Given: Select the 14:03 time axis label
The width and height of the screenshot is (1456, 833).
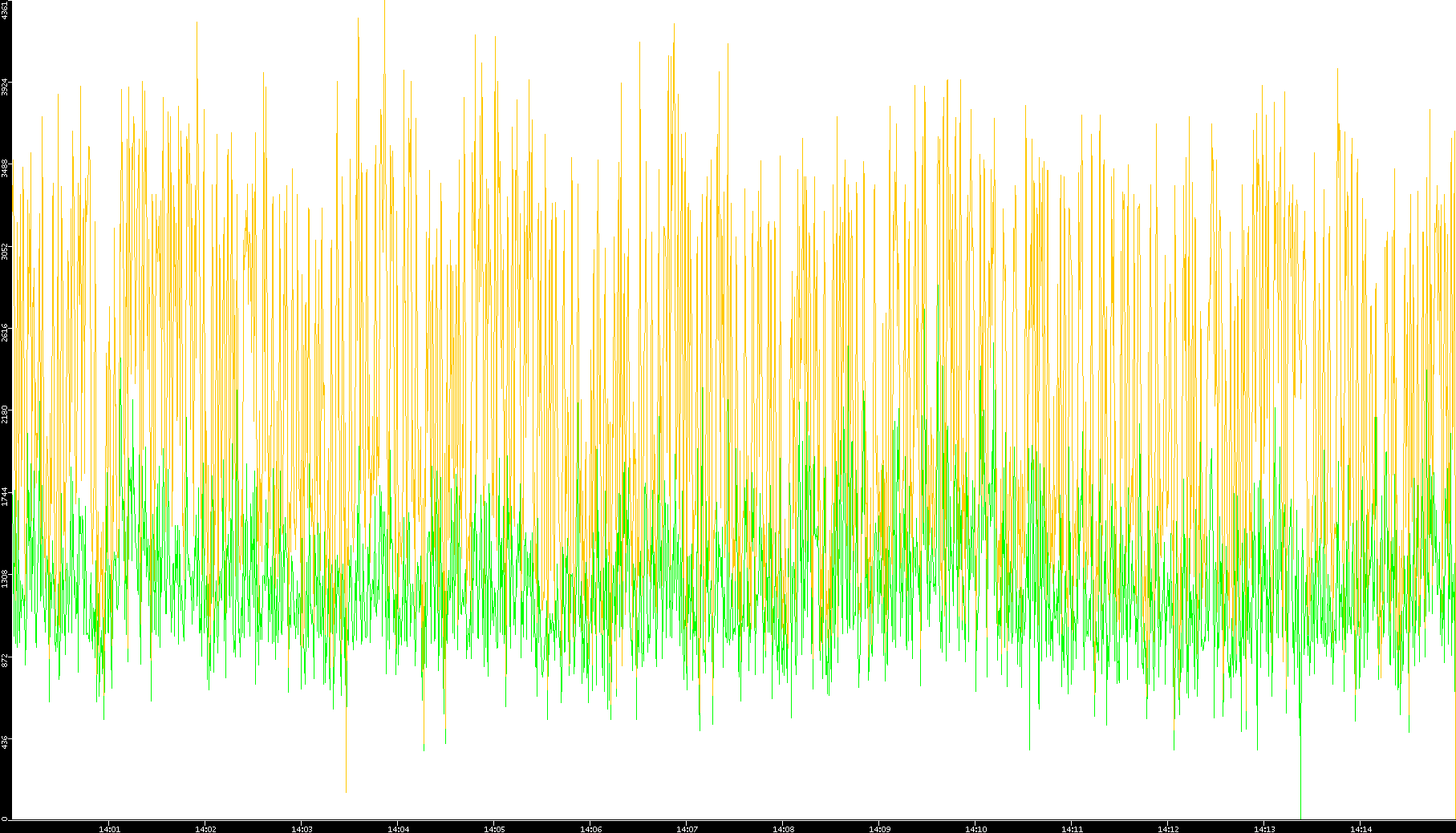Looking at the screenshot, I should coord(302,829).
